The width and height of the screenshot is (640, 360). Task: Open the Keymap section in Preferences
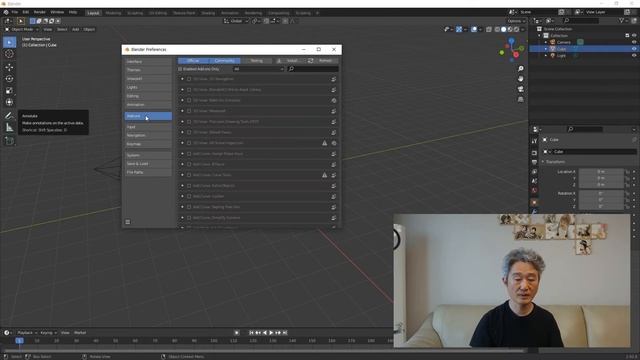point(148,144)
